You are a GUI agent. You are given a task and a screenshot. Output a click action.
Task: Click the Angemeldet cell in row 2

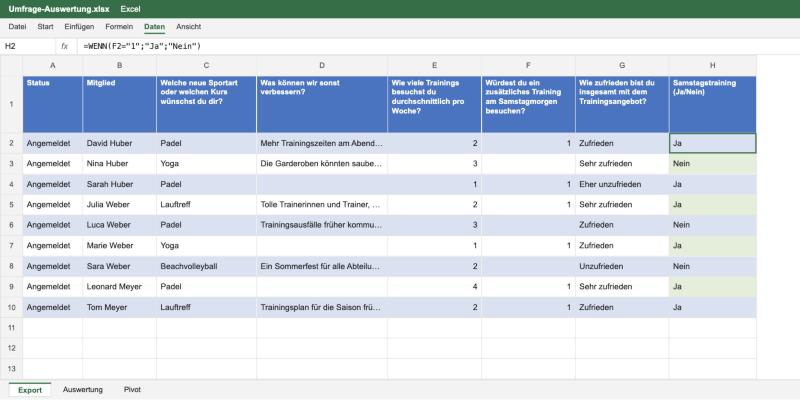pos(53,143)
